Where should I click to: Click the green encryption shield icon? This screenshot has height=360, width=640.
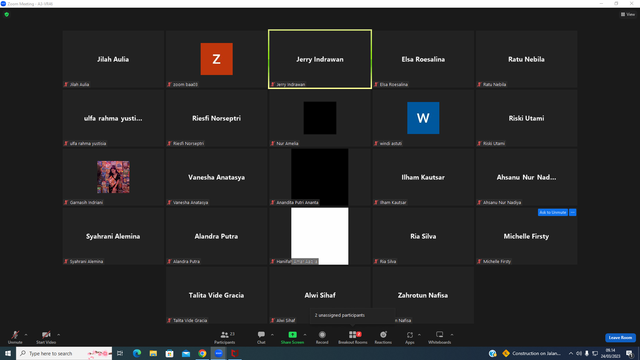[x=7, y=14]
